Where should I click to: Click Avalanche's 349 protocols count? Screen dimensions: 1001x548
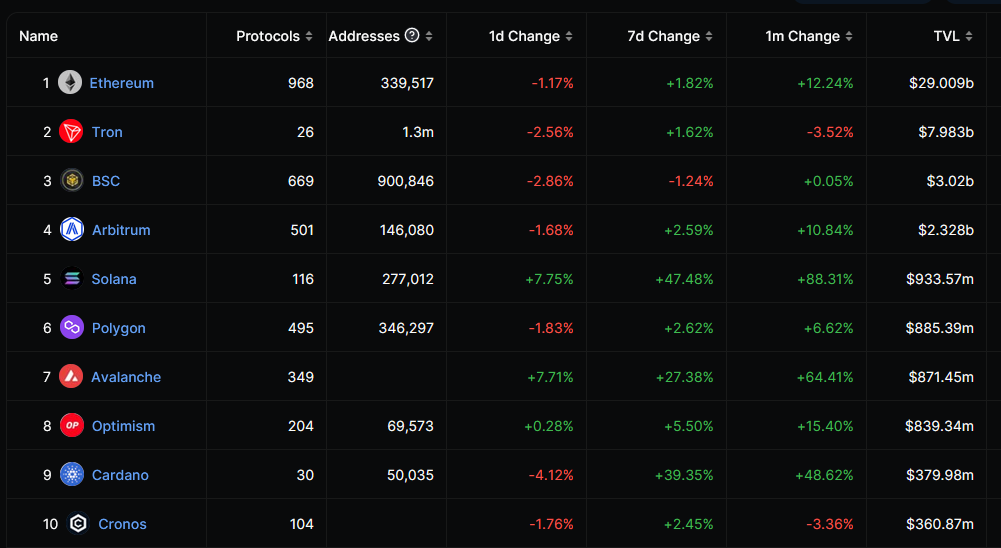[x=301, y=377]
